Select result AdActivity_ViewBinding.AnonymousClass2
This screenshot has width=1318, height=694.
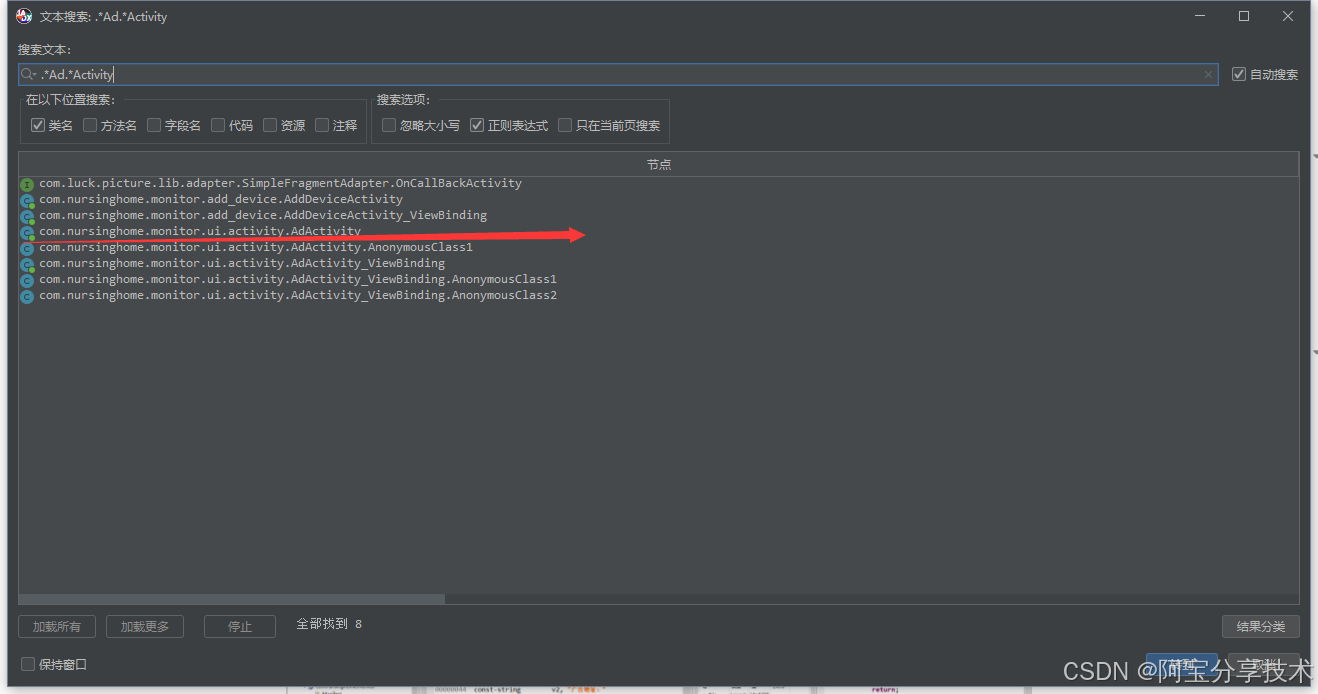(298, 296)
